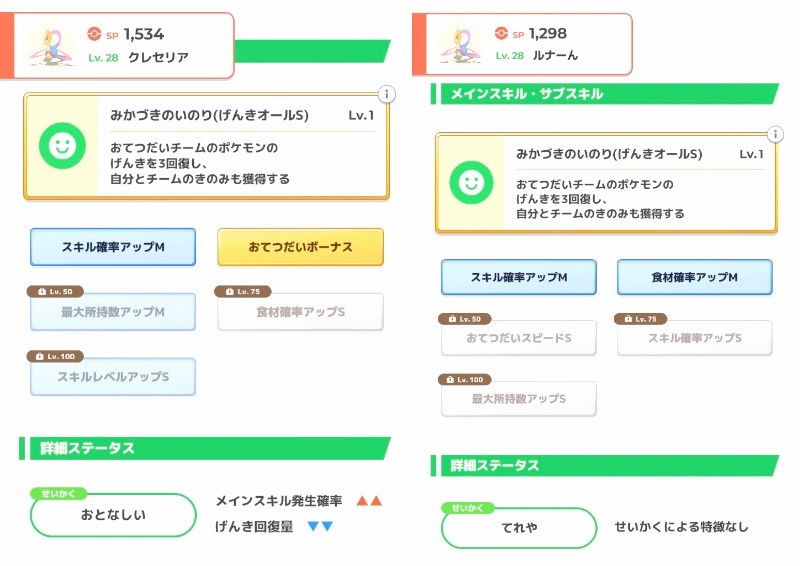Tap green smiley icon in right skill card
800x566 pixels.
coord(470,182)
